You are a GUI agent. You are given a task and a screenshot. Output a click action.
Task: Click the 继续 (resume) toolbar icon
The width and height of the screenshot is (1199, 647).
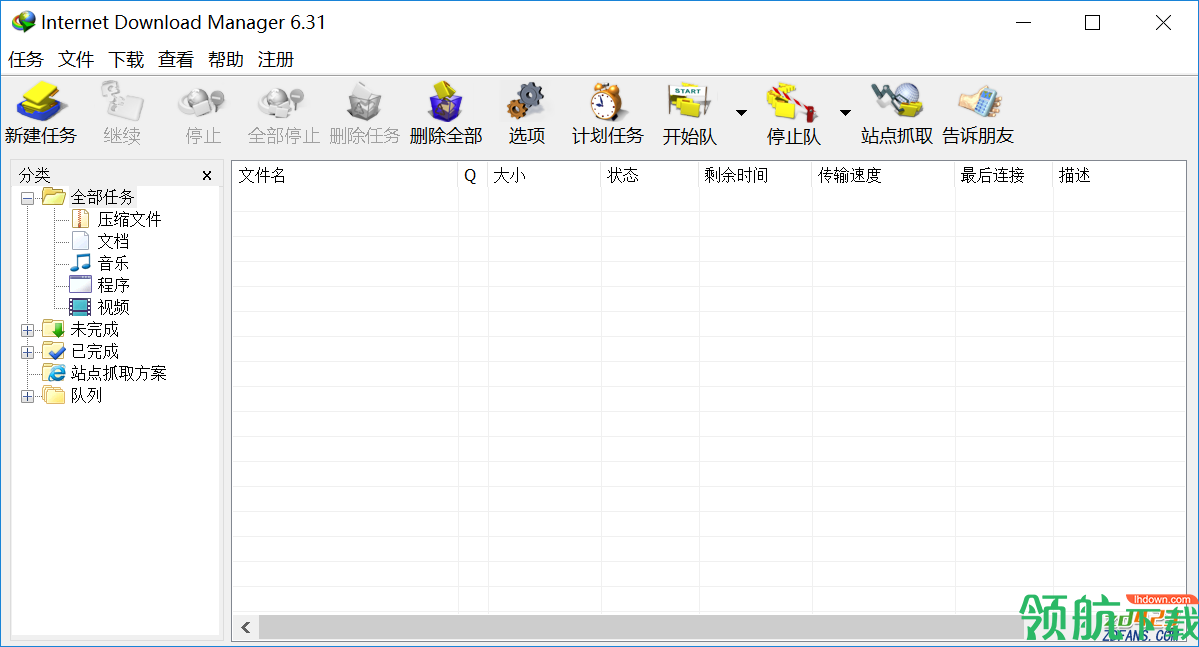(122, 102)
